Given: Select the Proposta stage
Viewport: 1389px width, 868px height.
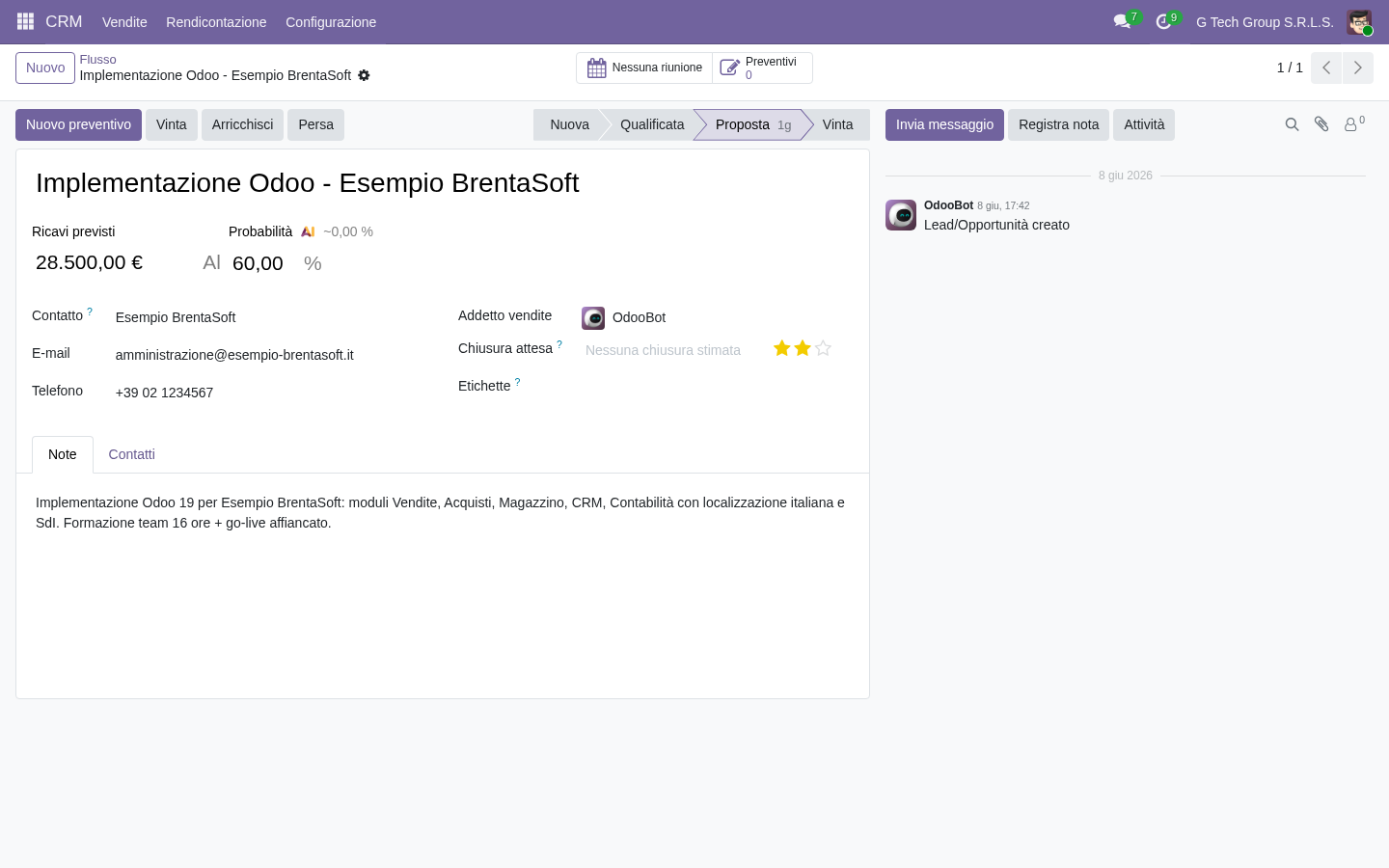Looking at the screenshot, I should [752, 124].
